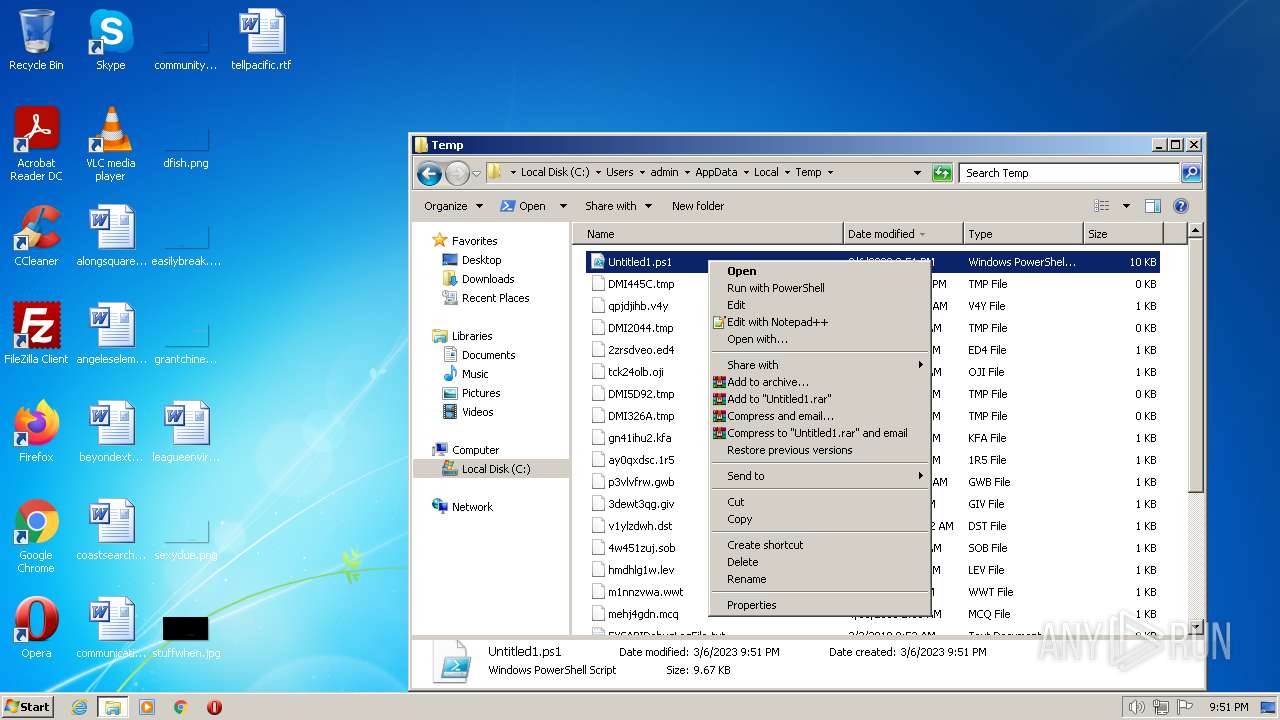Choose Delete in the context menu
This screenshot has height=720, width=1280.
tap(820, 562)
